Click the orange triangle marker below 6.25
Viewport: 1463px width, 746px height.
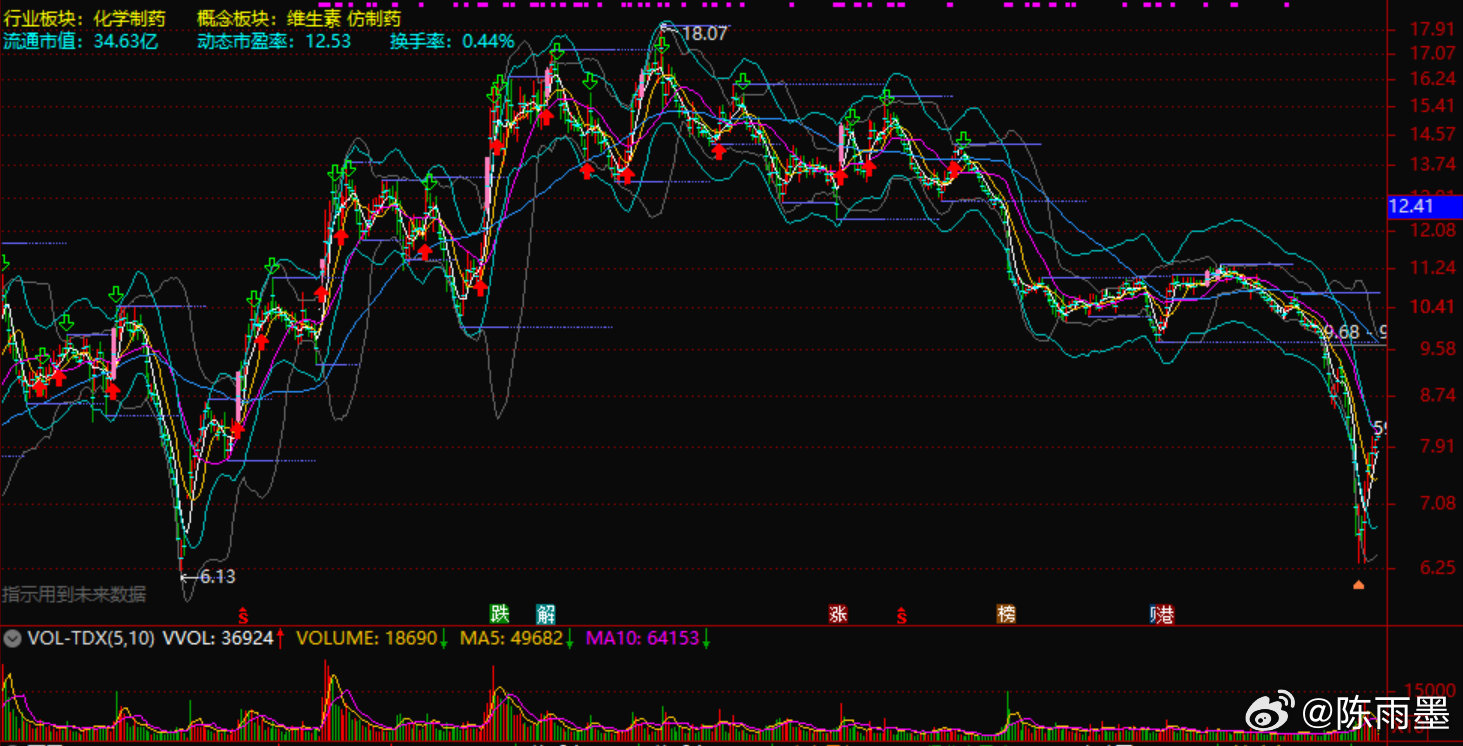point(1358,584)
